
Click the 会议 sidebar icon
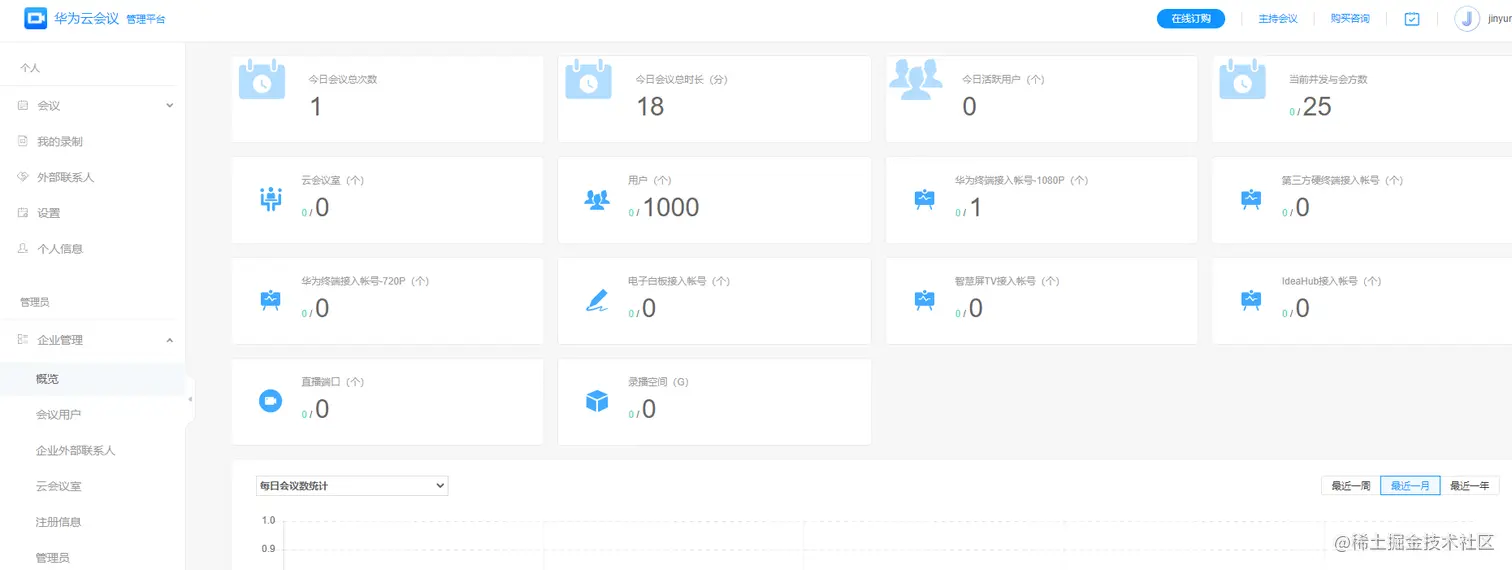(x=23, y=105)
